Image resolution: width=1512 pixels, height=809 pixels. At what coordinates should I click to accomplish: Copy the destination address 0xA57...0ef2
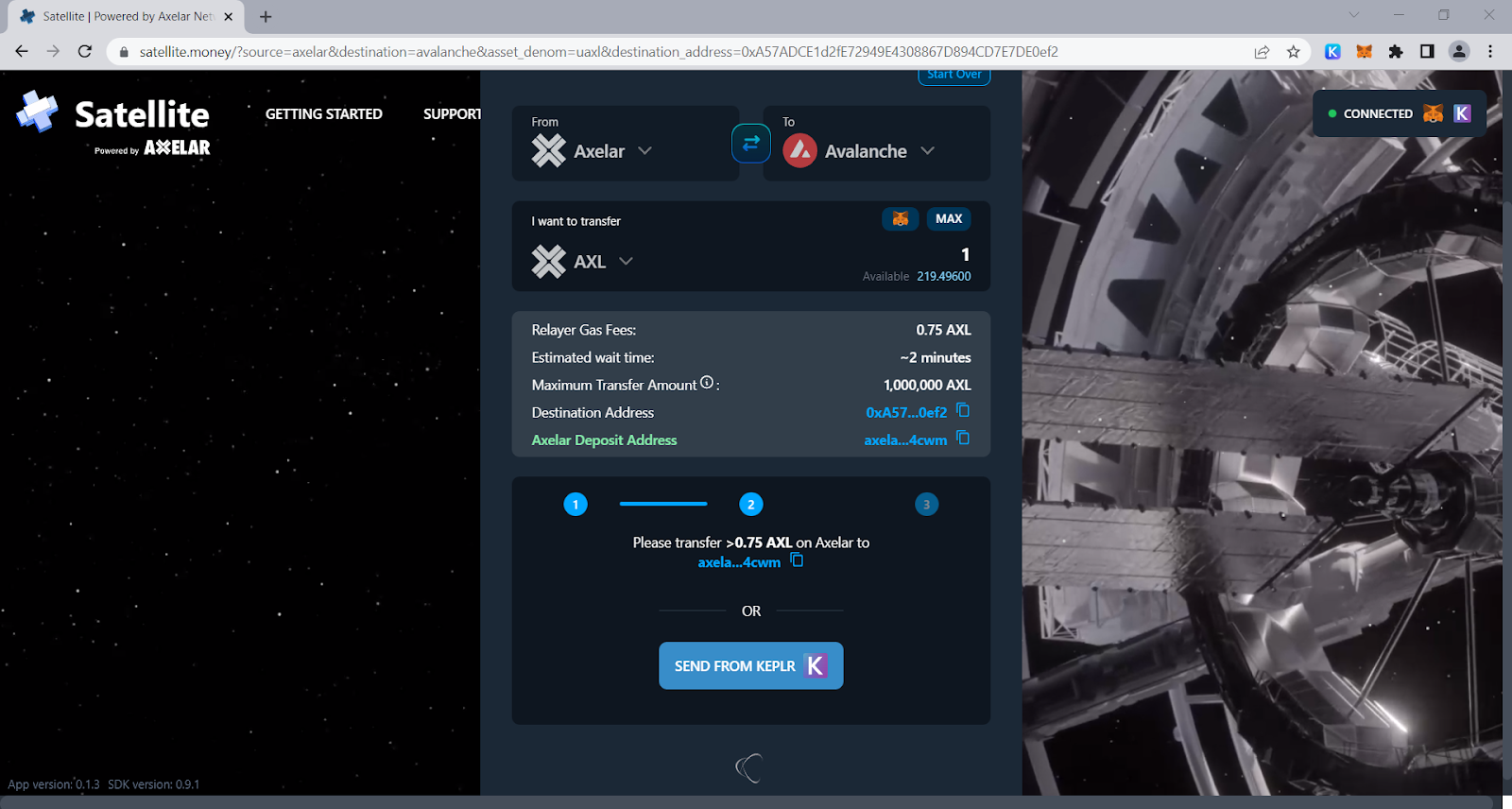coord(963,410)
